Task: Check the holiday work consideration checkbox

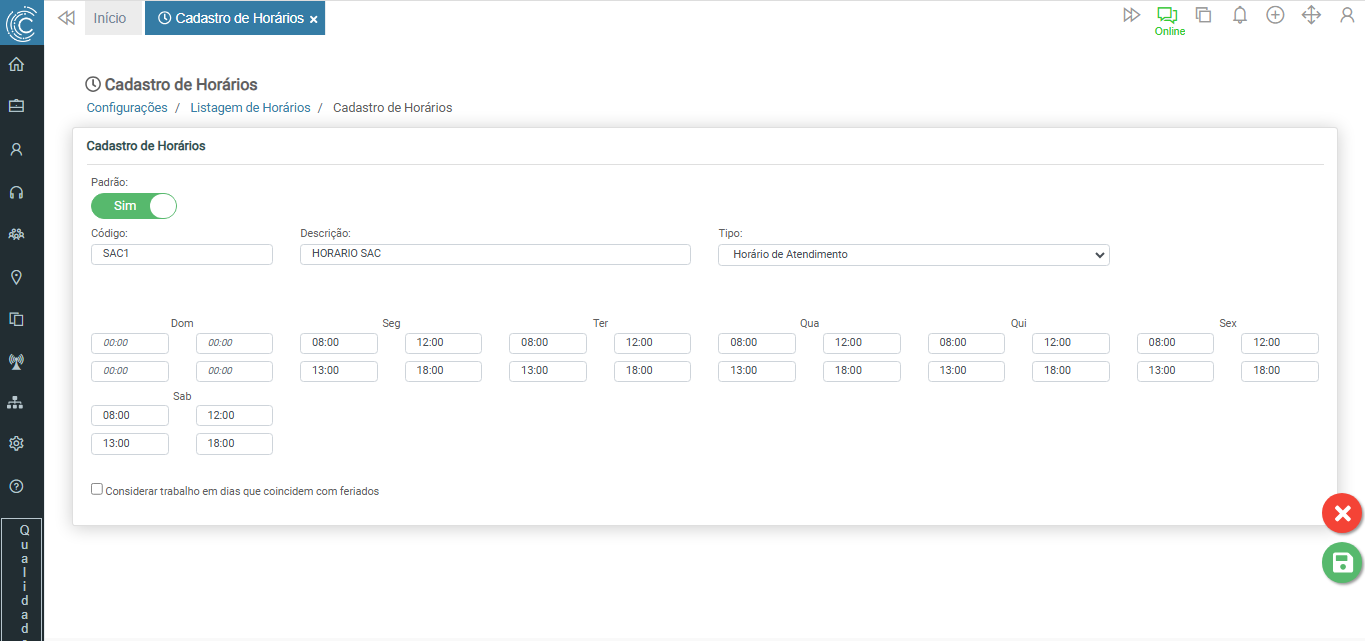Action: [x=97, y=489]
